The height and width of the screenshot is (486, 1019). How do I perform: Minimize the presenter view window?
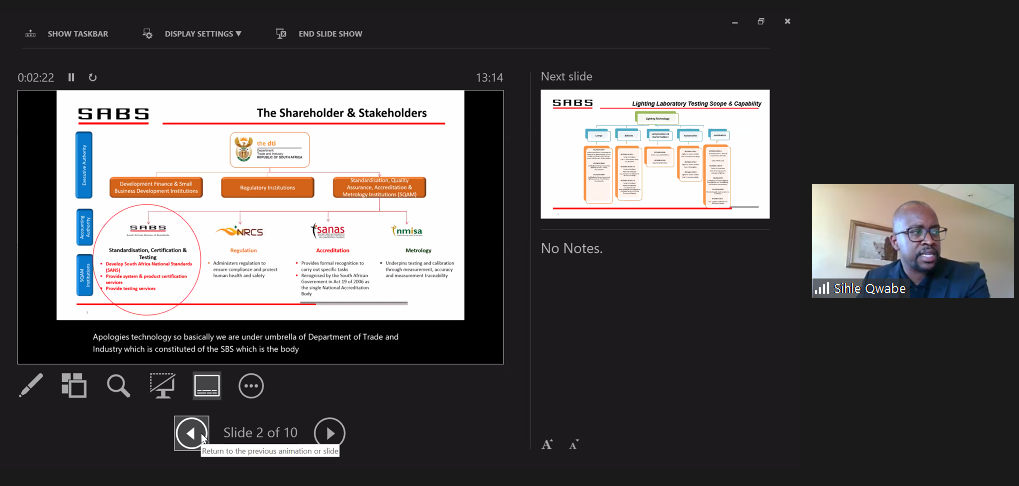(x=735, y=21)
